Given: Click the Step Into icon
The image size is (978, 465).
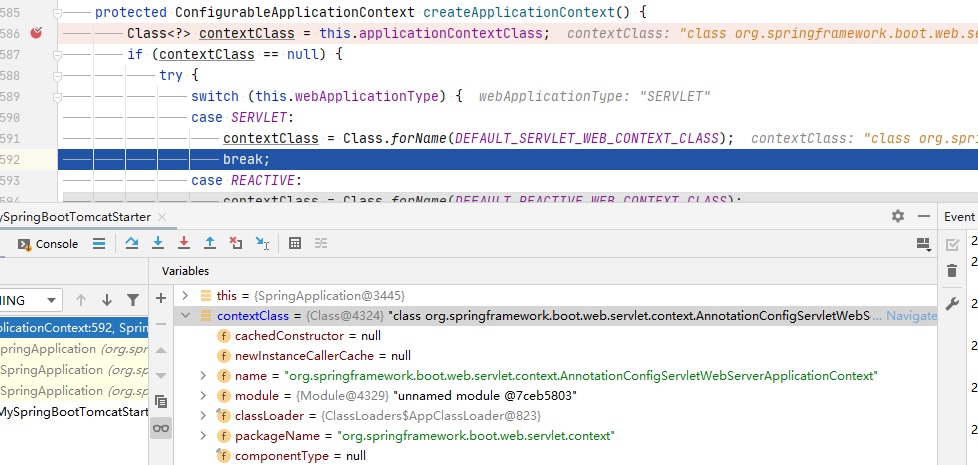Looking at the screenshot, I should tap(158, 244).
